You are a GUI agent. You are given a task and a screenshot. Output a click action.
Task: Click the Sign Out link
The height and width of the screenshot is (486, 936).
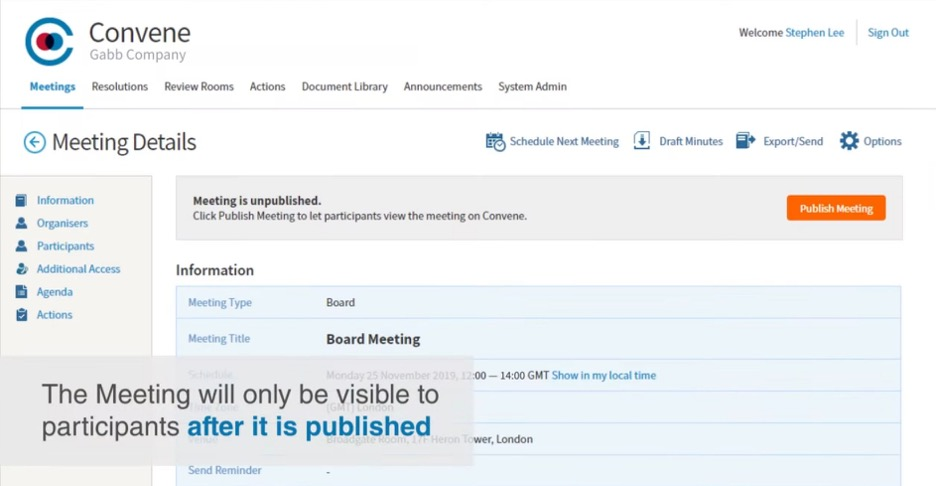[888, 33]
